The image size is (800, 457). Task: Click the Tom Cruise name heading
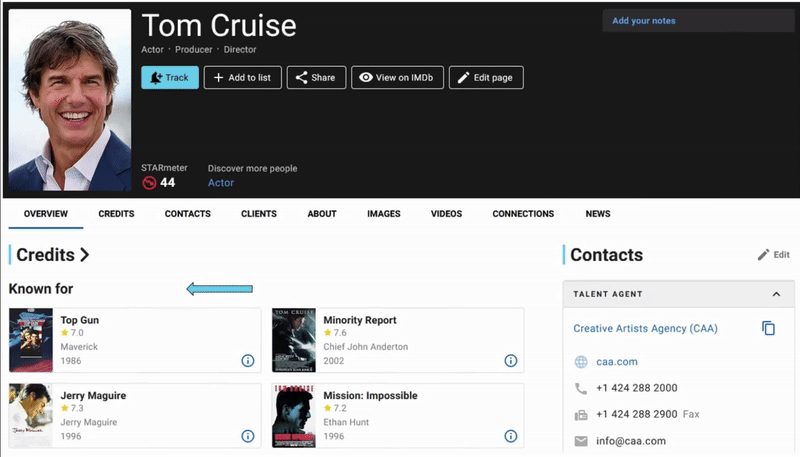point(219,26)
